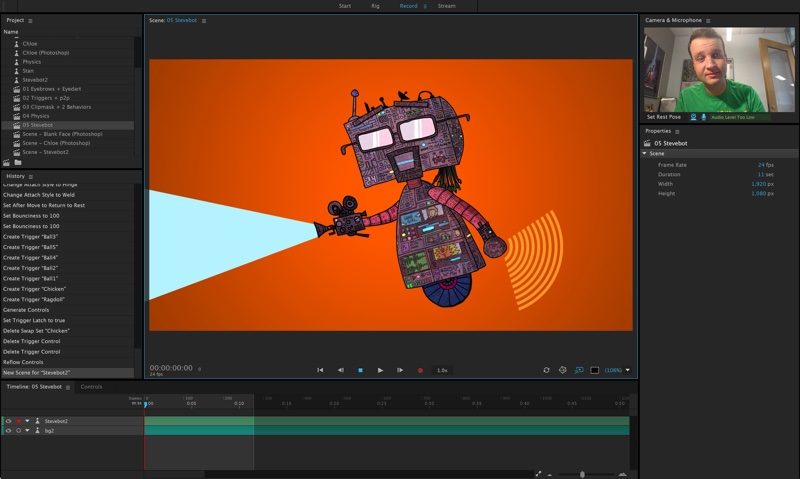Switch to the Controls tab

91,386
